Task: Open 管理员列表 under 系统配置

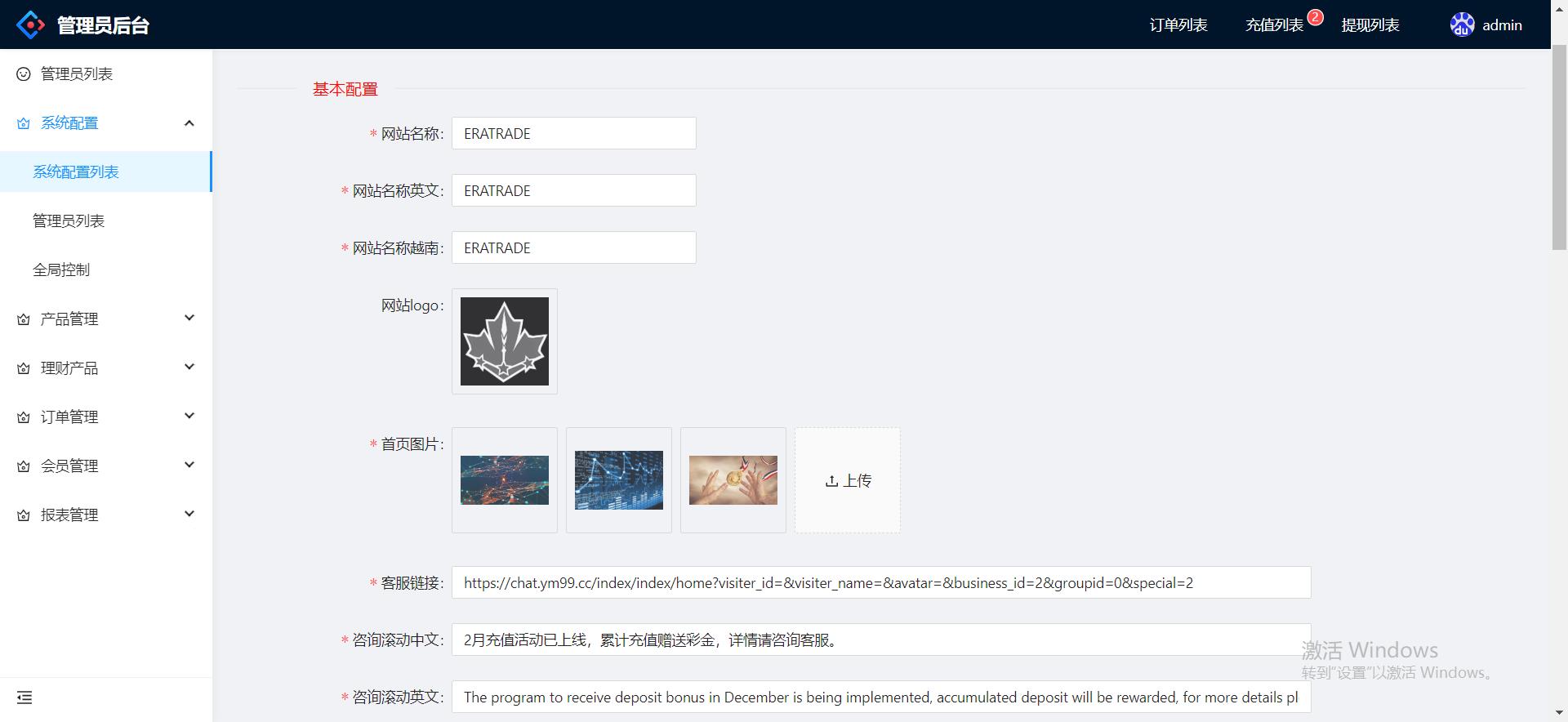Action: click(106, 221)
